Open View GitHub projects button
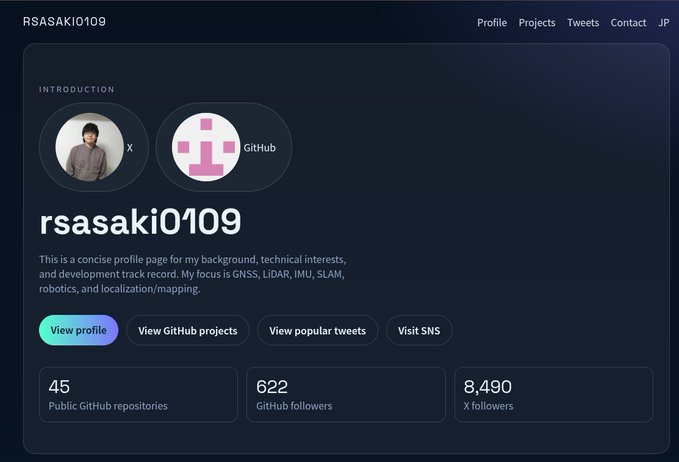The width and height of the screenshot is (679, 462). coord(188,330)
